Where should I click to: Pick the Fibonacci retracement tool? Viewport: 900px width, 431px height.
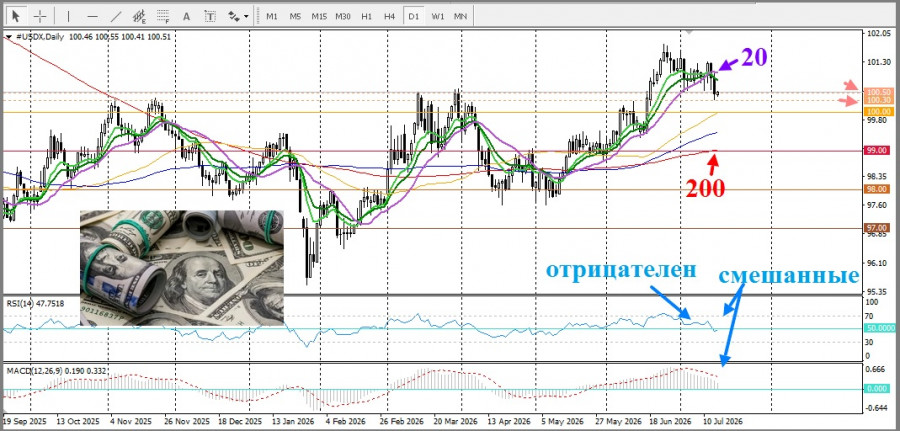(x=164, y=16)
